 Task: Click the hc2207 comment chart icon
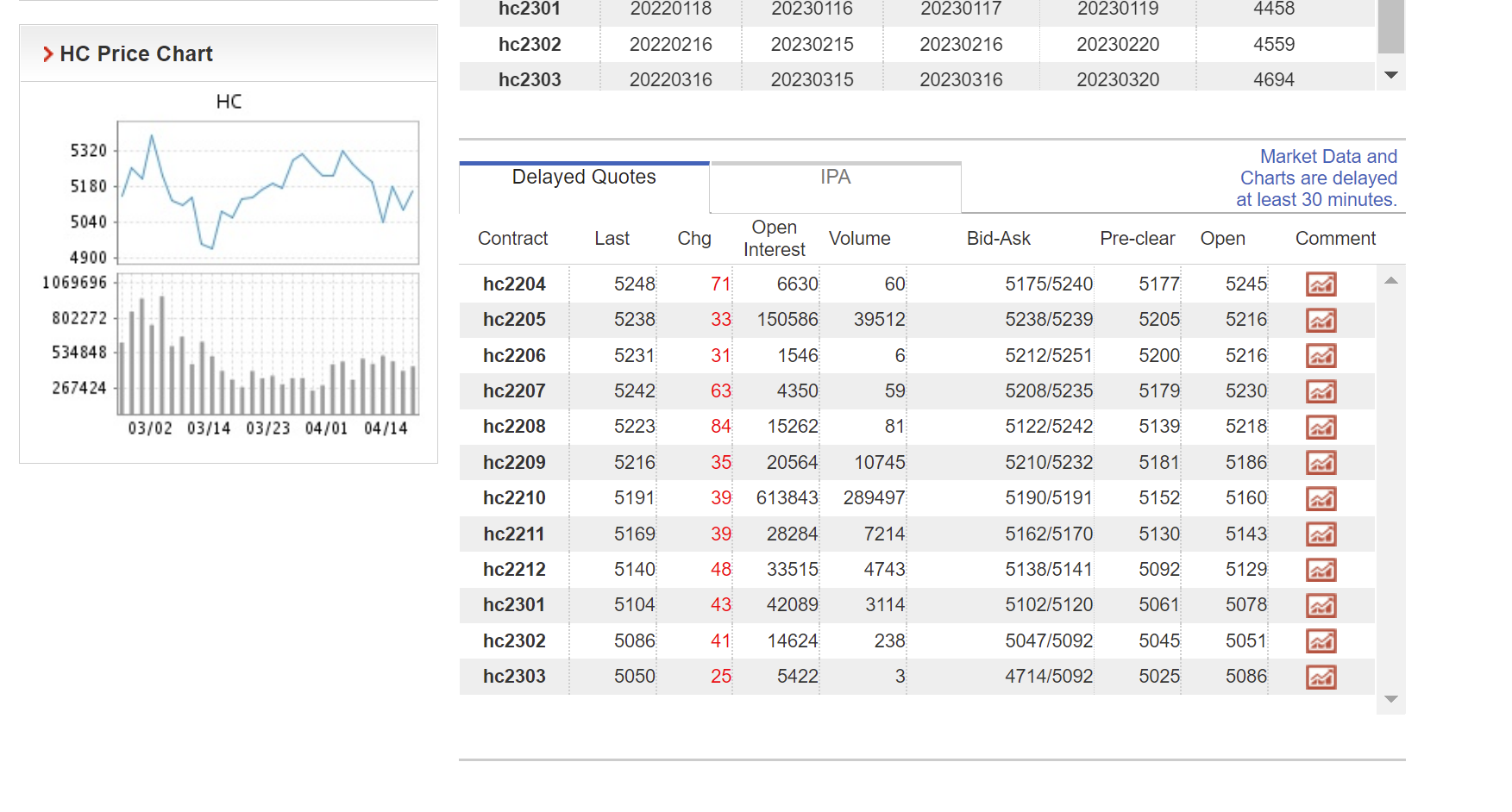[1321, 391]
